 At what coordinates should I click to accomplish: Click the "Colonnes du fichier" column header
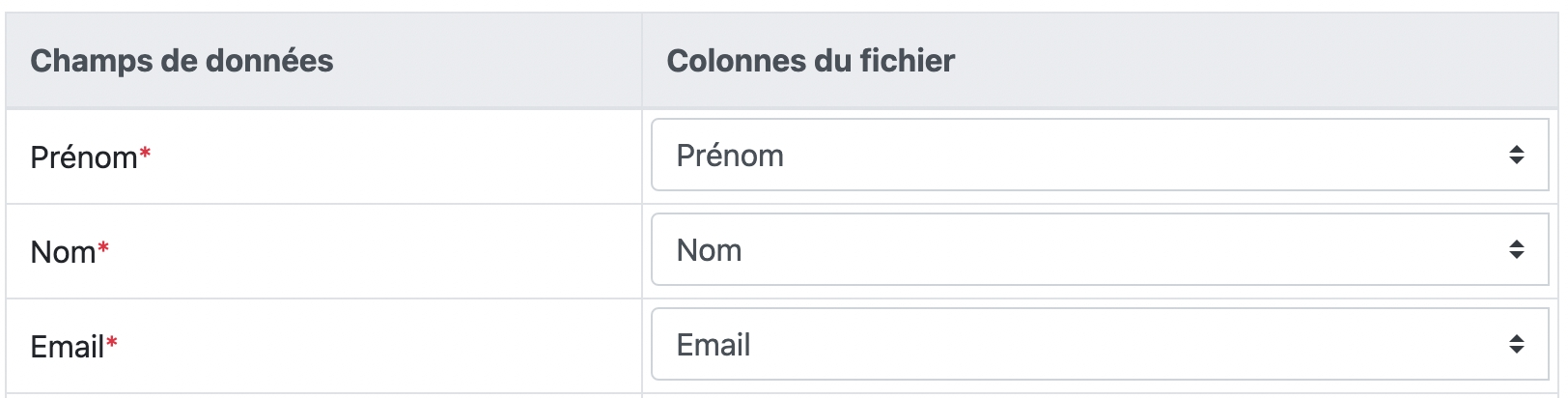pos(810,61)
